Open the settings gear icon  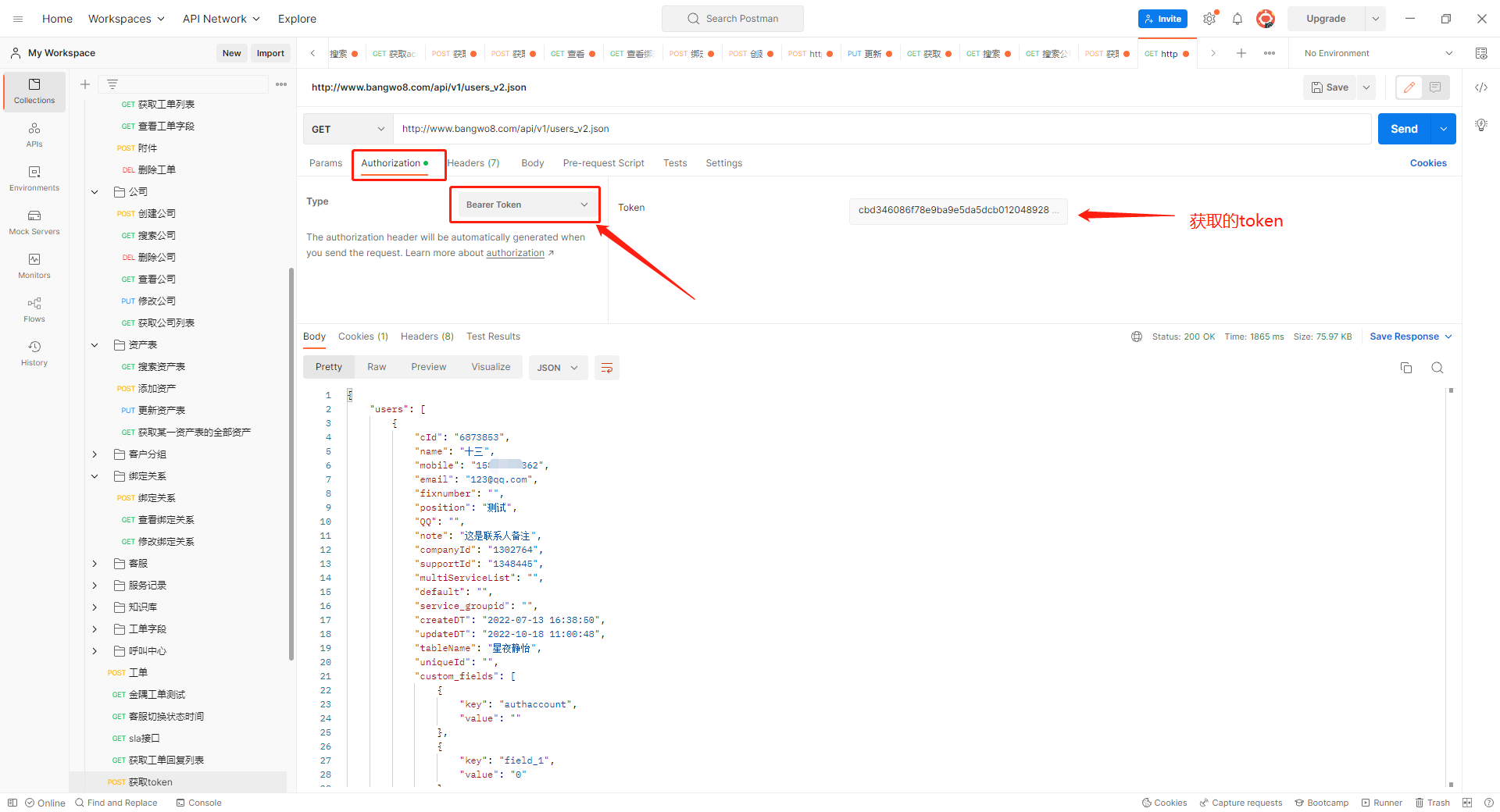[x=1209, y=19]
